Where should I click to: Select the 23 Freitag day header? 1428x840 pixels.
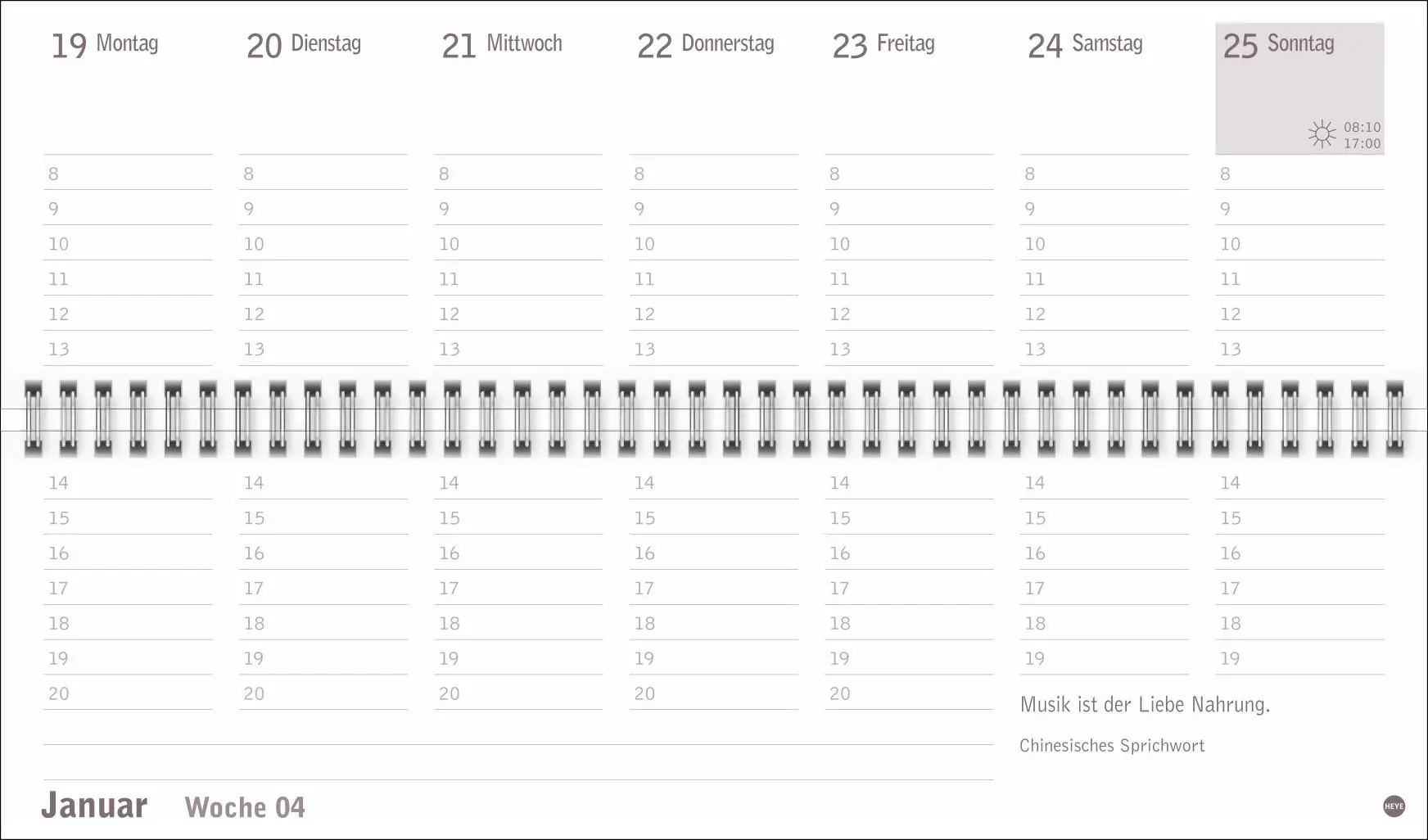pos(883,44)
